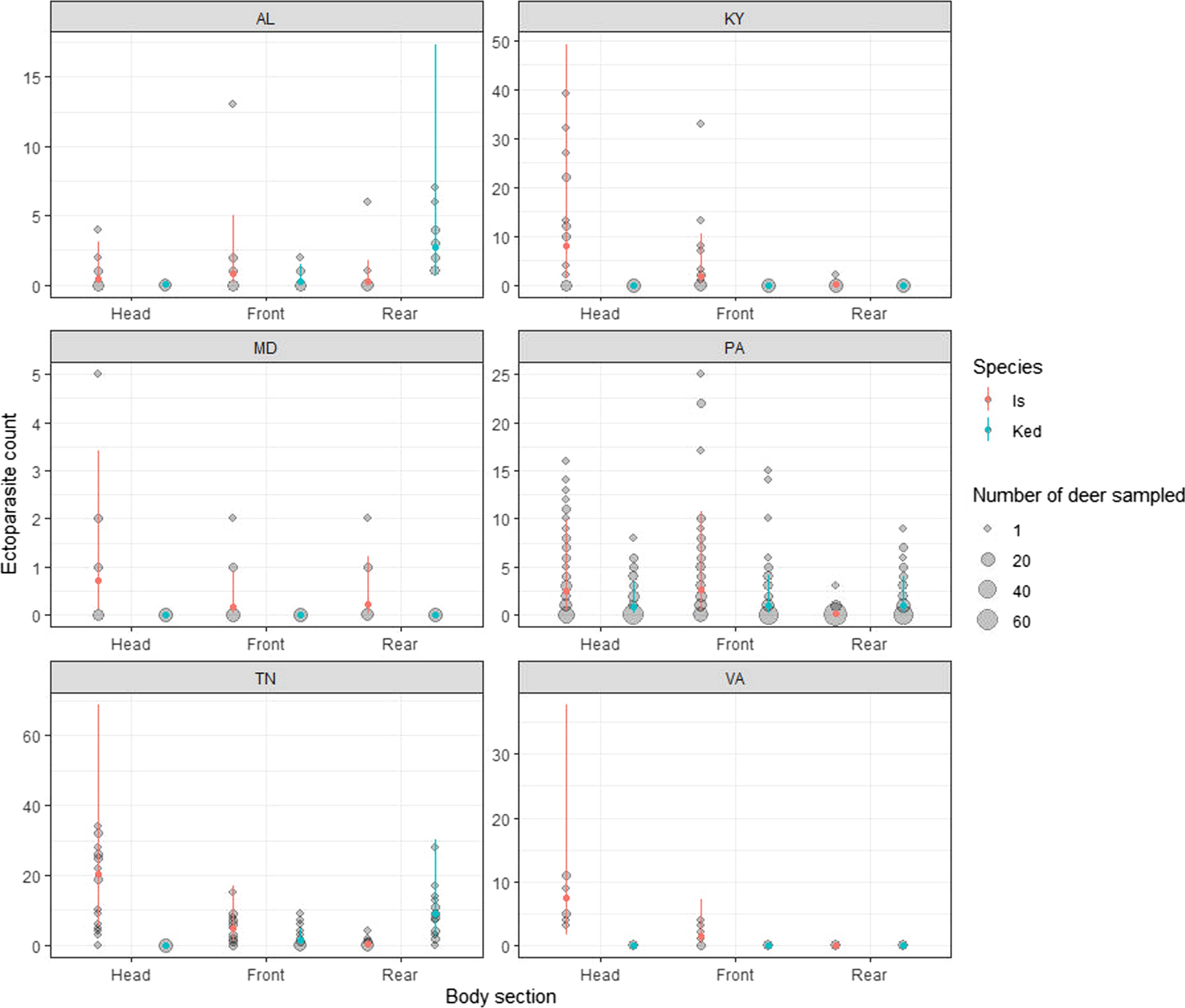The image size is (1185, 1008).
Task: Click the size-1 diamond legend symbol
Action: coord(988,529)
